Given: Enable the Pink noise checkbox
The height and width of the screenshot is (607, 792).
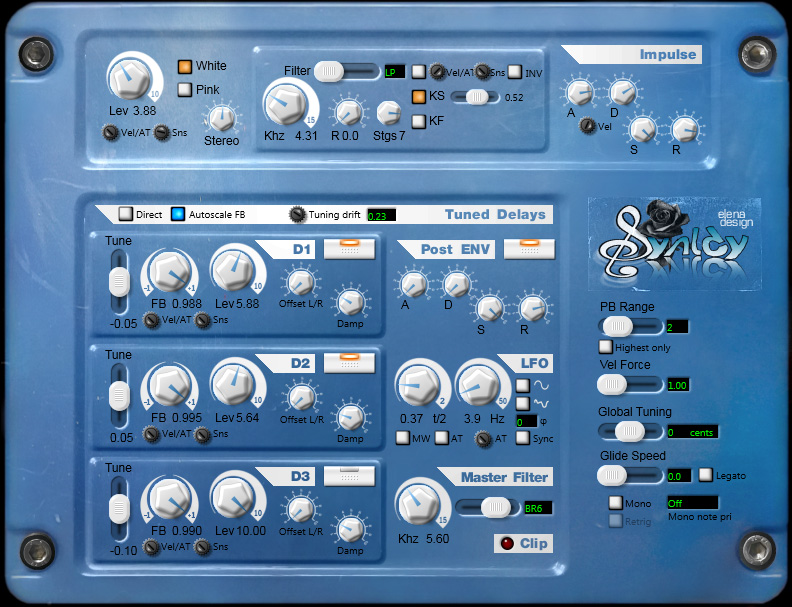Looking at the screenshot, I should (x=185, y=90).
